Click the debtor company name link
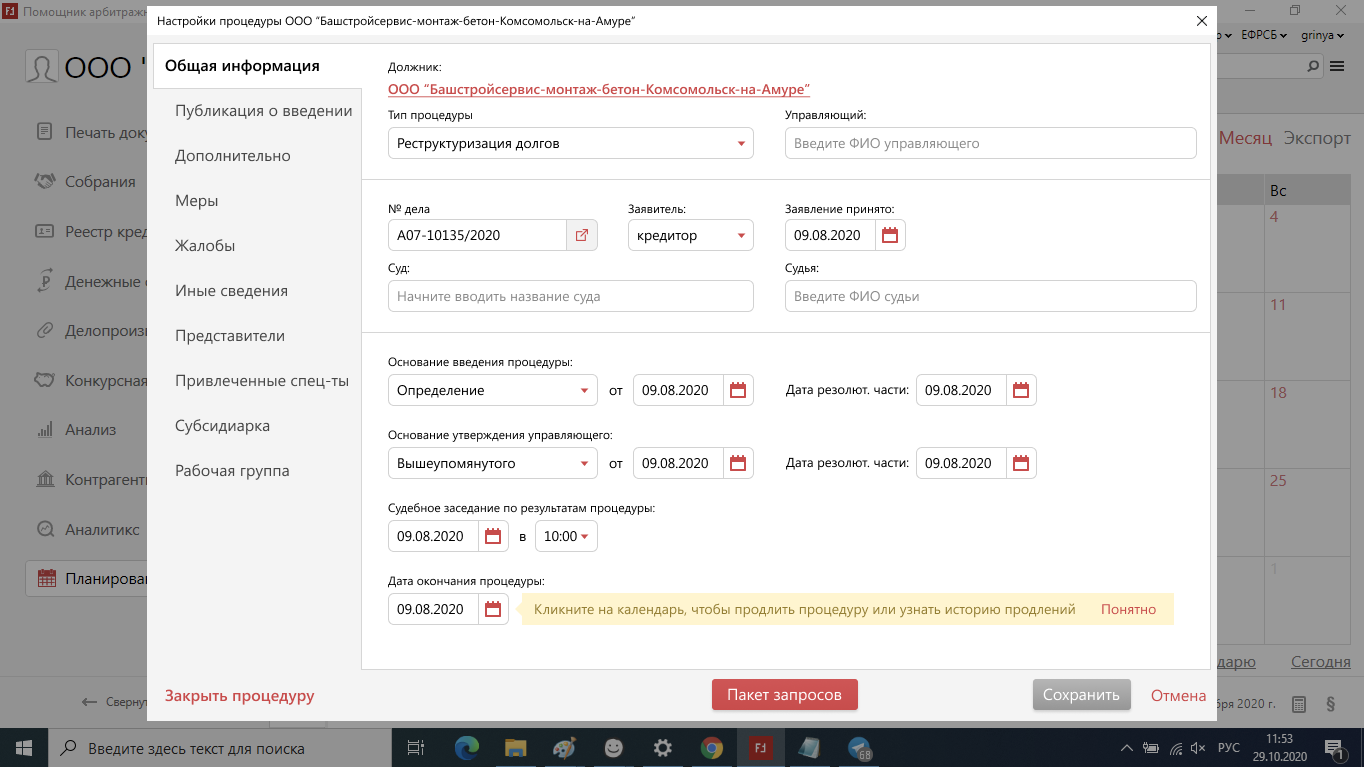 point(598,89)
